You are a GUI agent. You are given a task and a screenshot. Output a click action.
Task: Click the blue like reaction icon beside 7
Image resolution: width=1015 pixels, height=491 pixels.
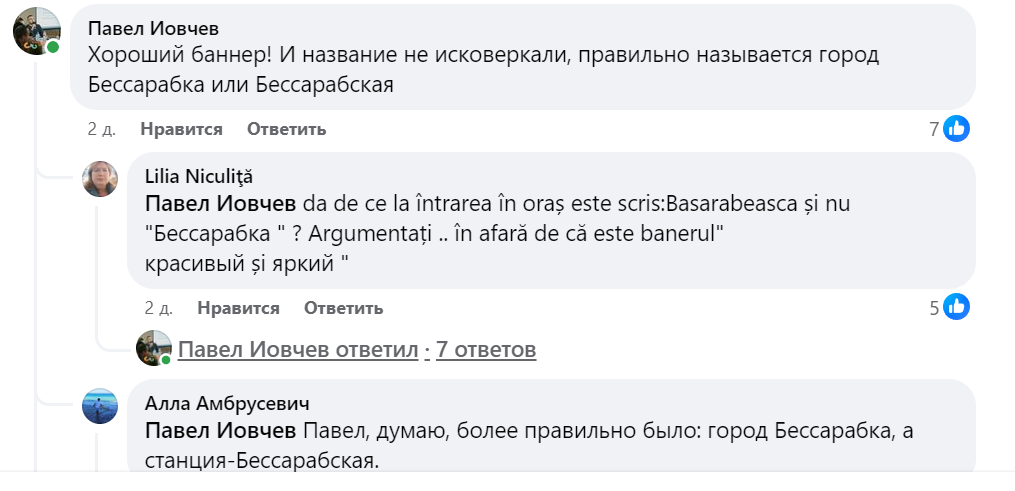point(957,128)
